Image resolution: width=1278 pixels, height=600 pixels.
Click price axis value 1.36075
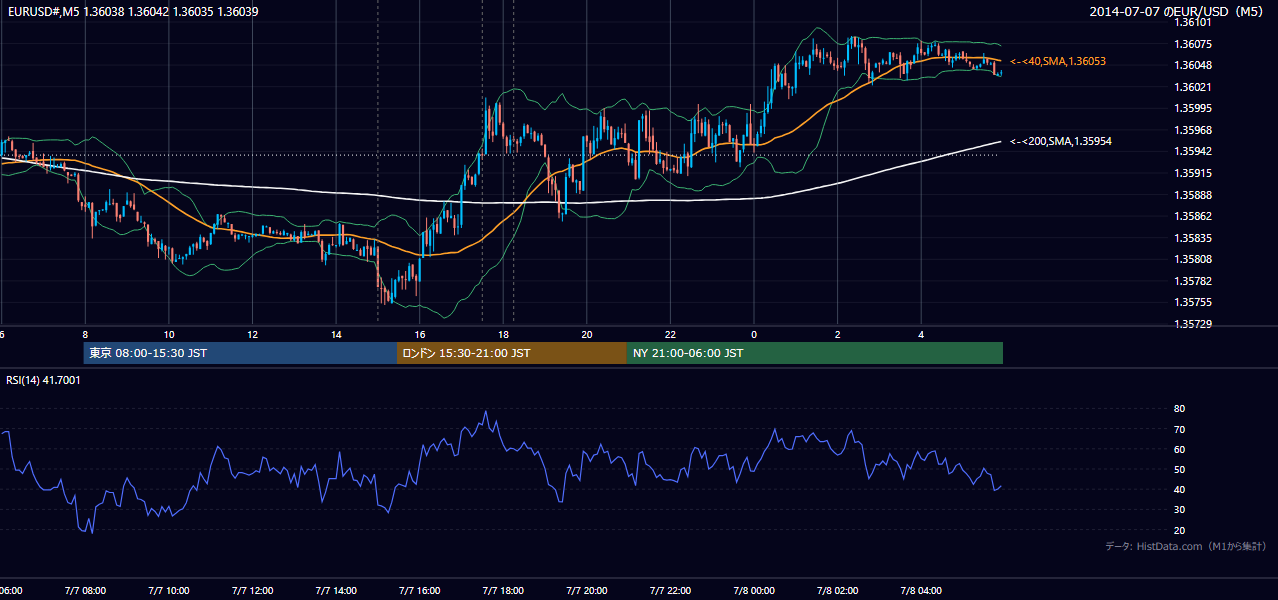pyautogui.click(x=1193, y=44)
